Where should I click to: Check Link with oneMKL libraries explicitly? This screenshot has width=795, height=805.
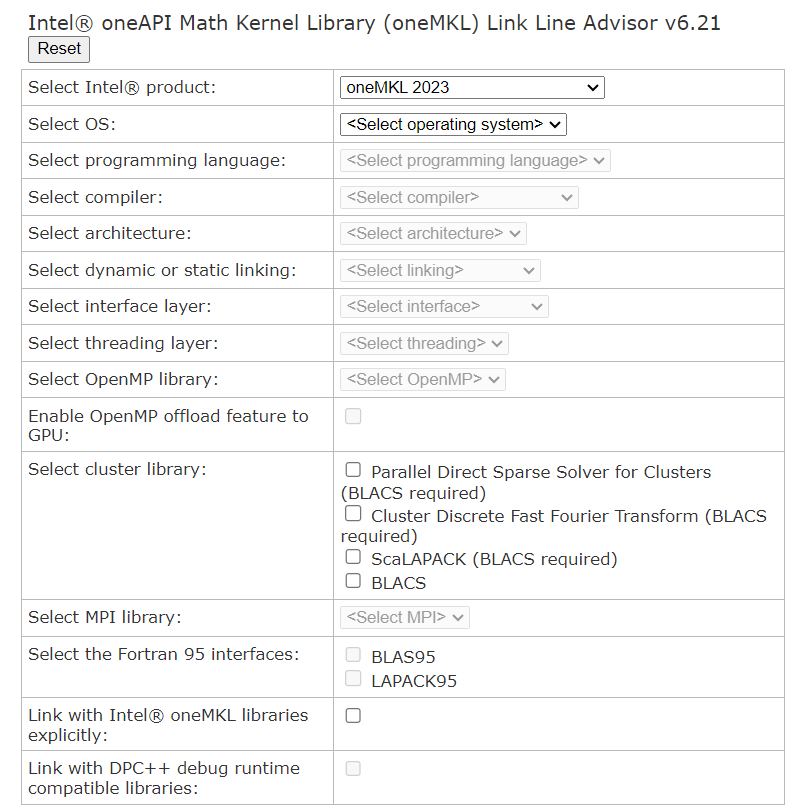[353, 716]
